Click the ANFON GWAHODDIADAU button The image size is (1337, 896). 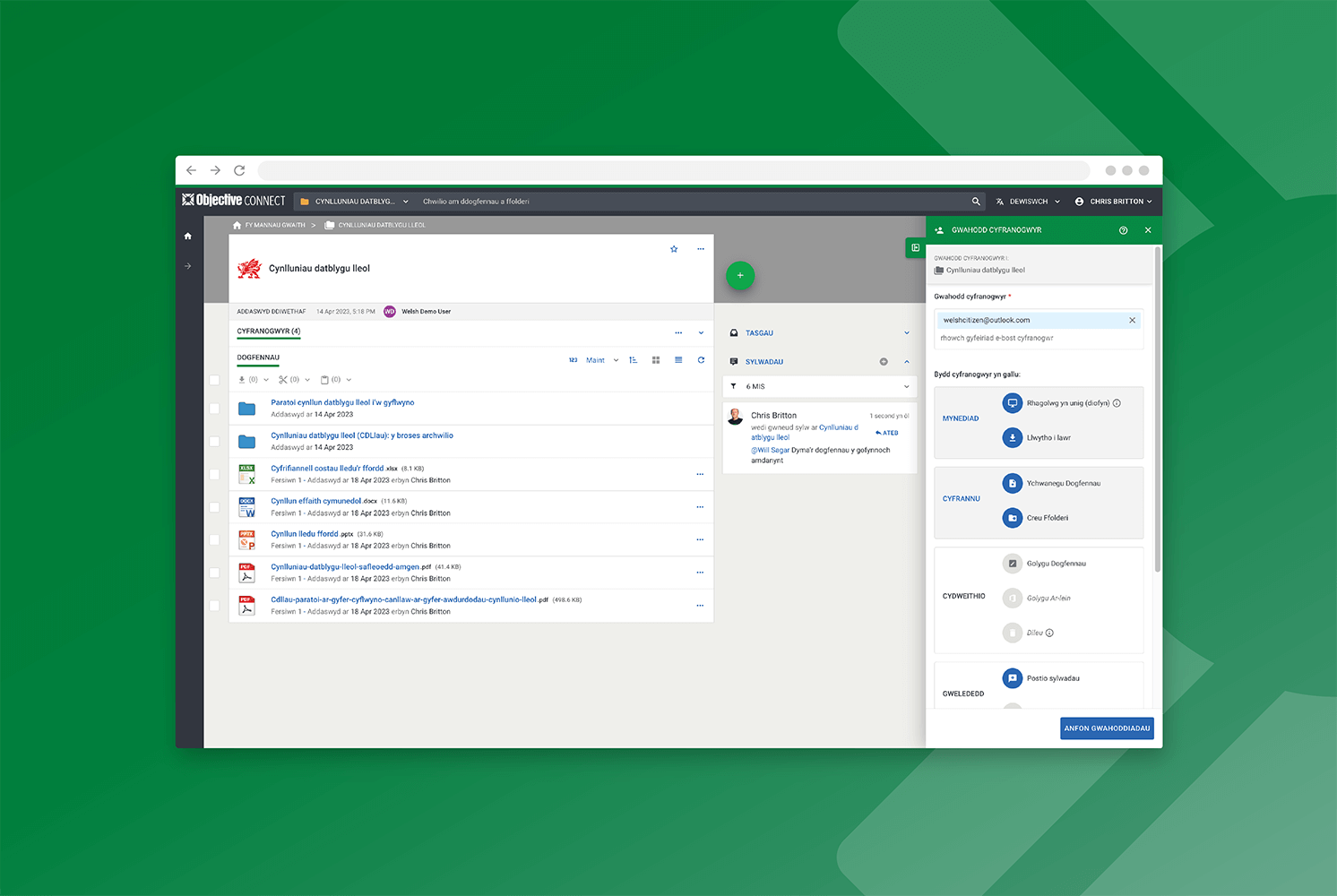coord(1107,728)
